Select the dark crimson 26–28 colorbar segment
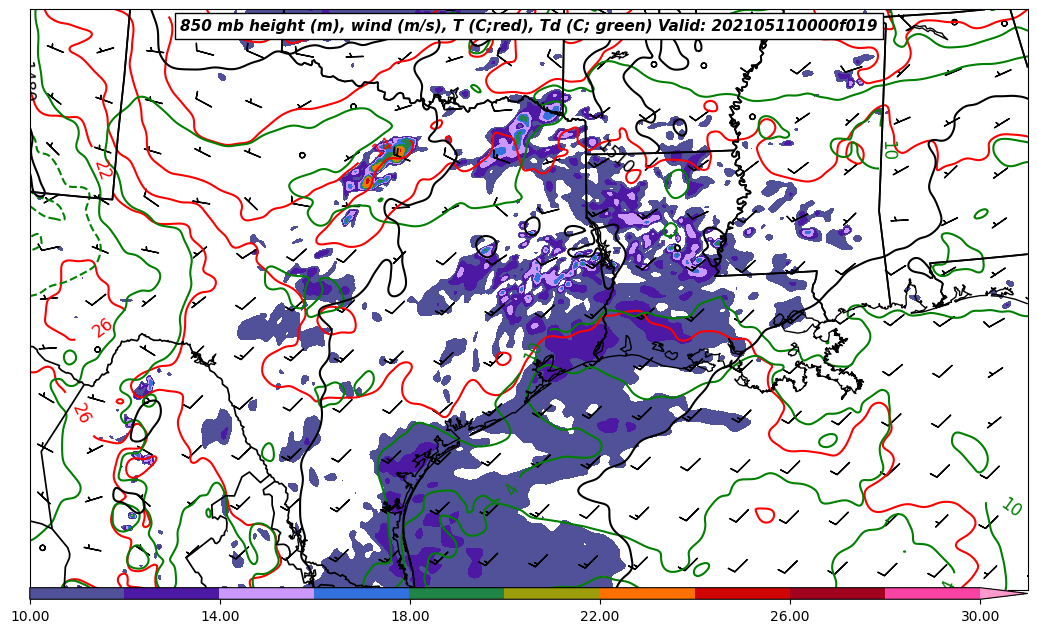This screenshot has height=633, width=1037. tap(837, 593)
